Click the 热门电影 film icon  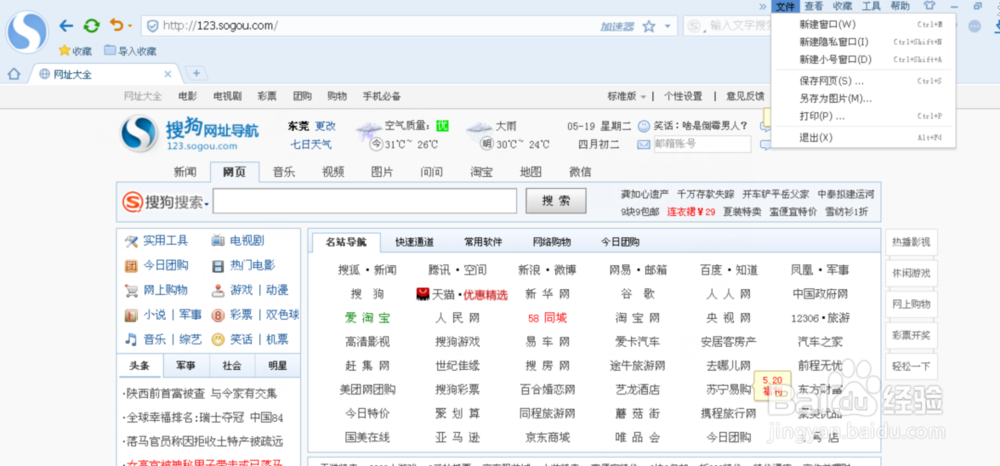218,266
